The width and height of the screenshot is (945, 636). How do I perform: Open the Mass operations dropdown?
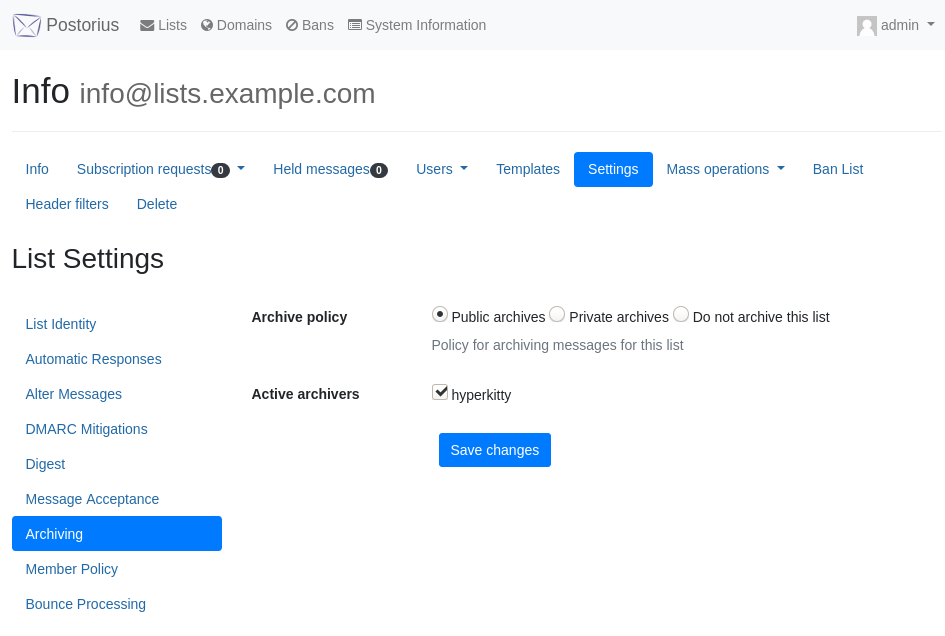726,169
